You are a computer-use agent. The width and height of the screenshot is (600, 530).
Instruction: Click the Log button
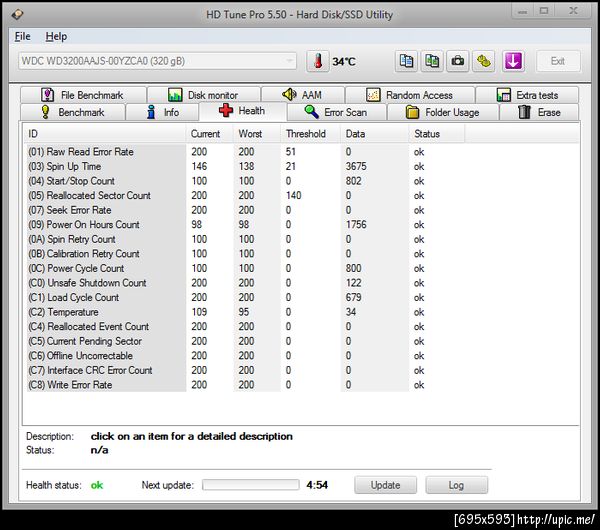pos(457,485)
